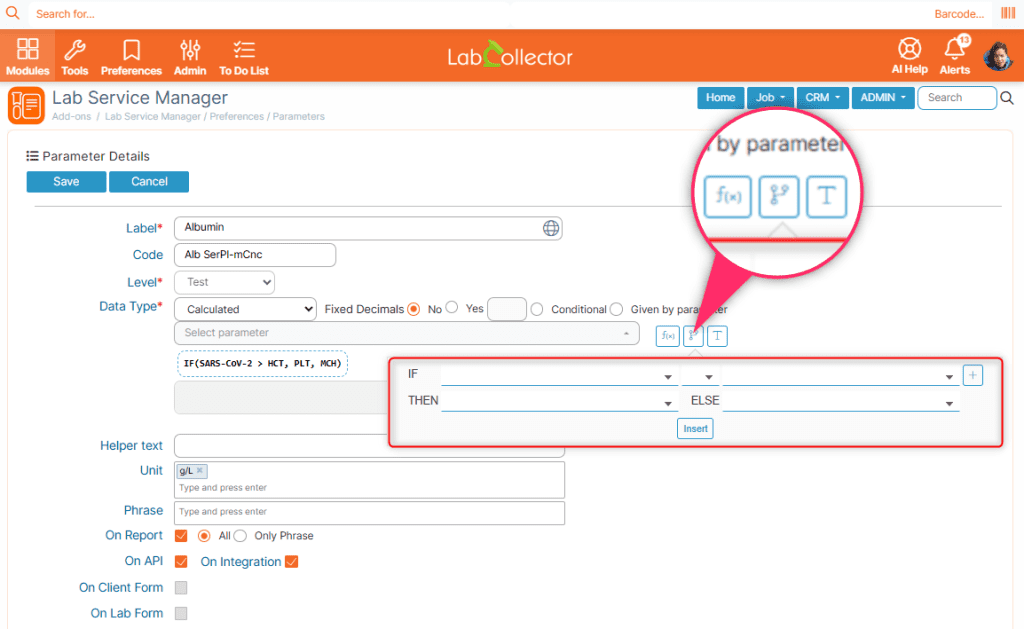
Task: Enable the On Client Form checkbox
Action: (181, 588)
